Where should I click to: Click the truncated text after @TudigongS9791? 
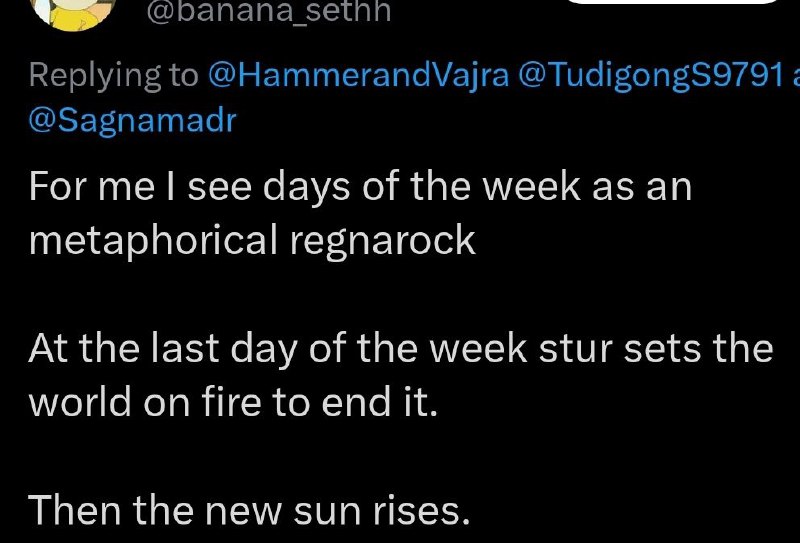pos(796,77)
